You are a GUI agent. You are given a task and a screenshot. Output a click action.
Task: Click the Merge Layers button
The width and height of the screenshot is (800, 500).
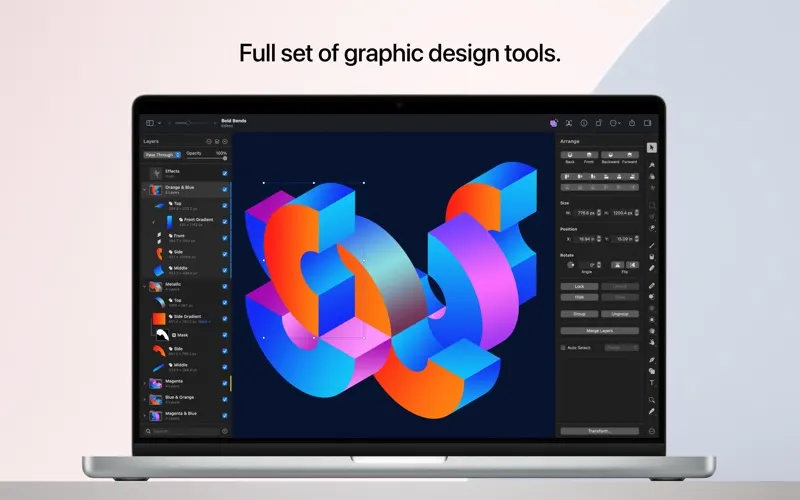pyautogui.click(x=599, y=331)
